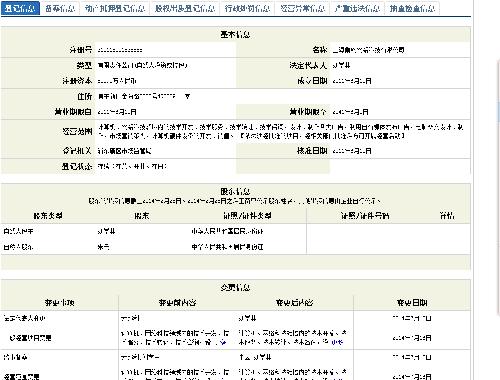The width and height of the screenshot is (500, 380).
Task: Click the company name value beside 名称
Action: click(369, 50)
